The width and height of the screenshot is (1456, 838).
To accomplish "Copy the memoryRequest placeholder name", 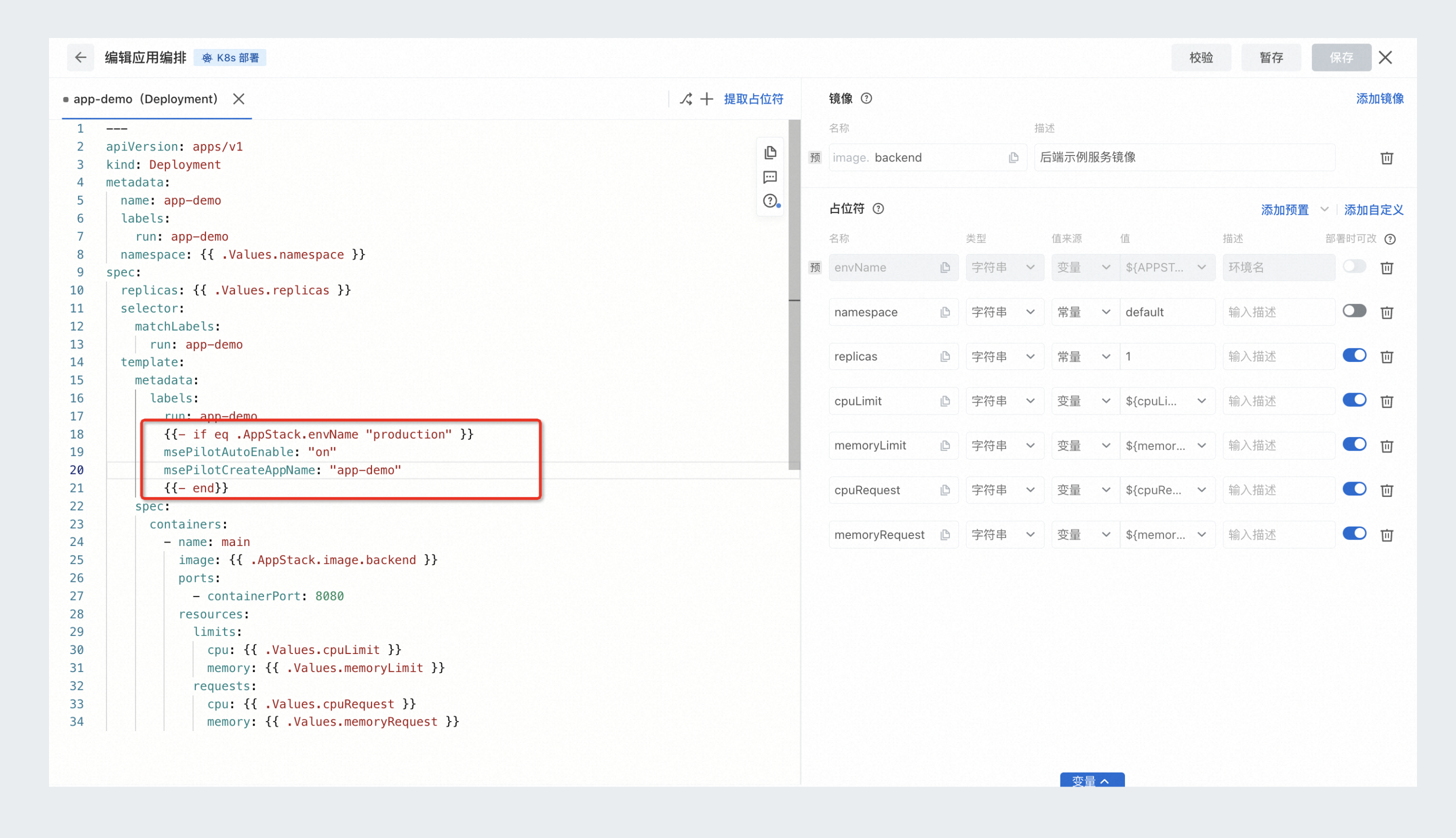I will (945, 534).
